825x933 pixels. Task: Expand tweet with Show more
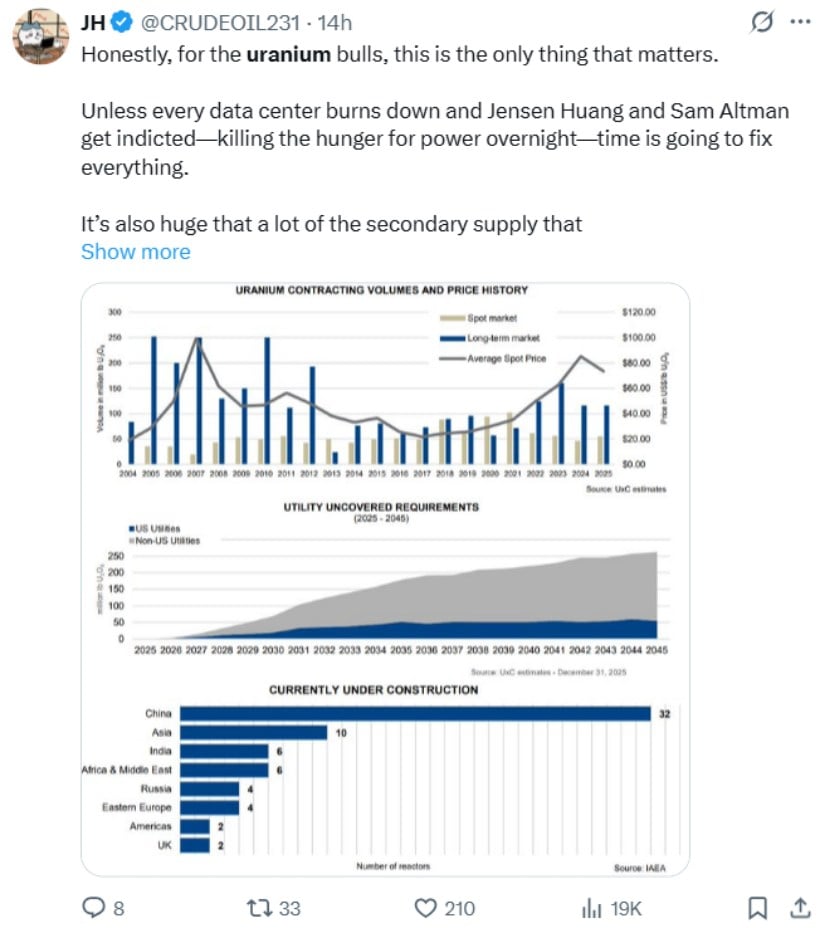tap(135, 252)
